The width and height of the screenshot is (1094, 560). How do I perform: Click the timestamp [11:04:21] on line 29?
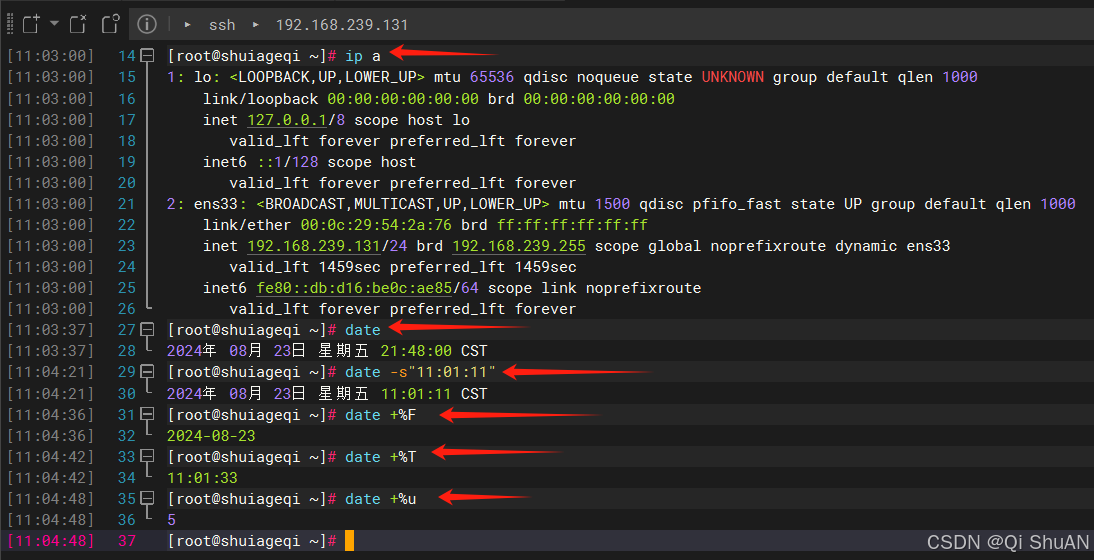pyautogui.click(x=50, y=372)
